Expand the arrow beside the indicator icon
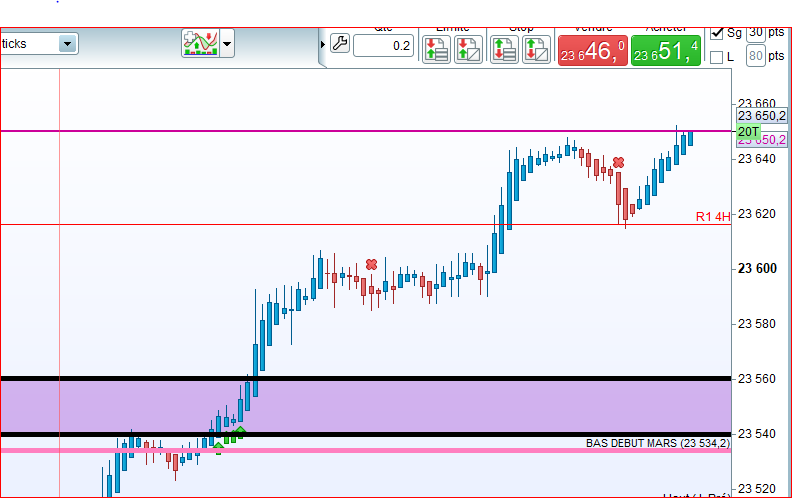The image size is (792, 498). click(227, 44)
